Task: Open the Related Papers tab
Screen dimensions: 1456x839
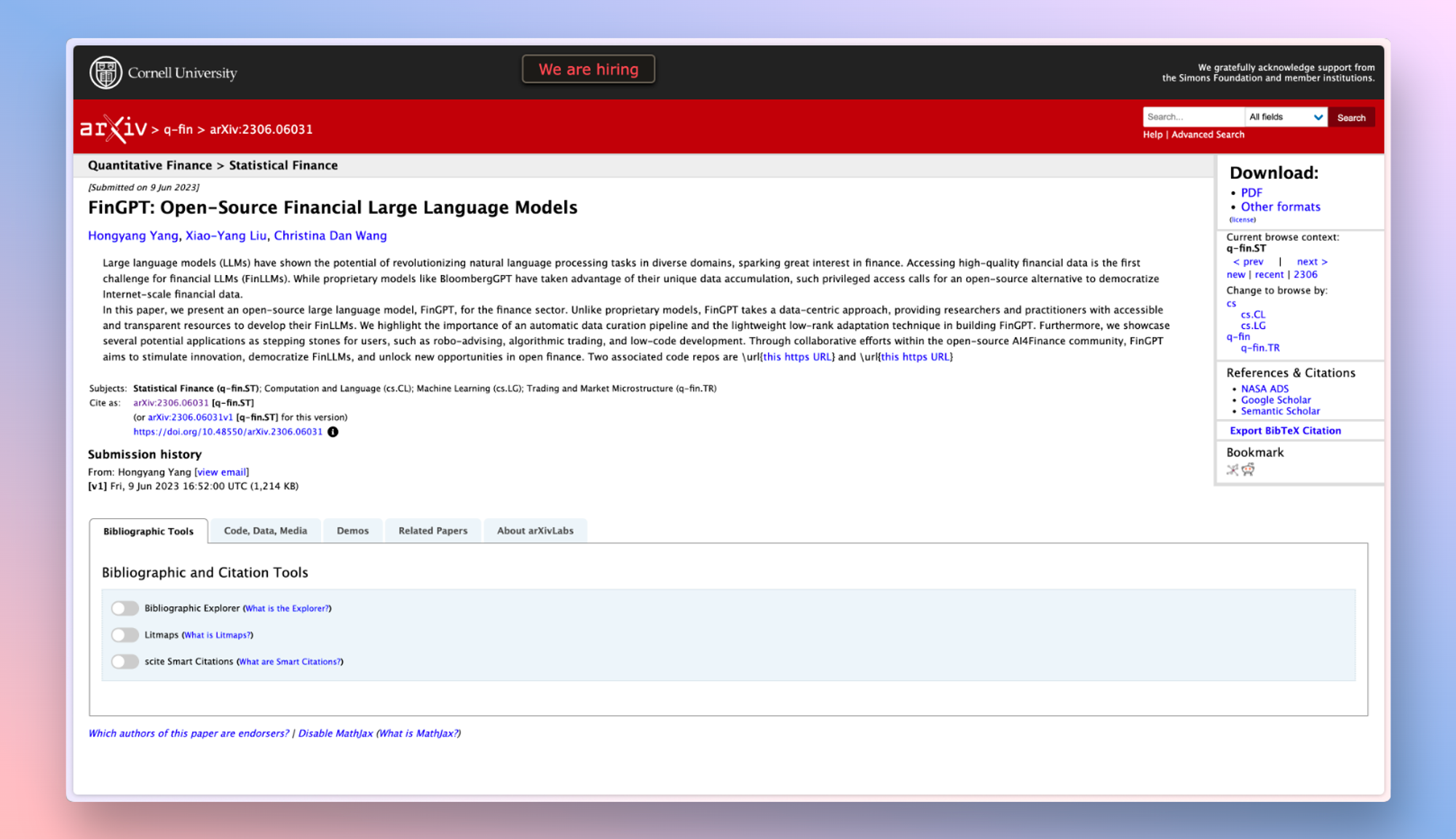Action: point(432,530)
